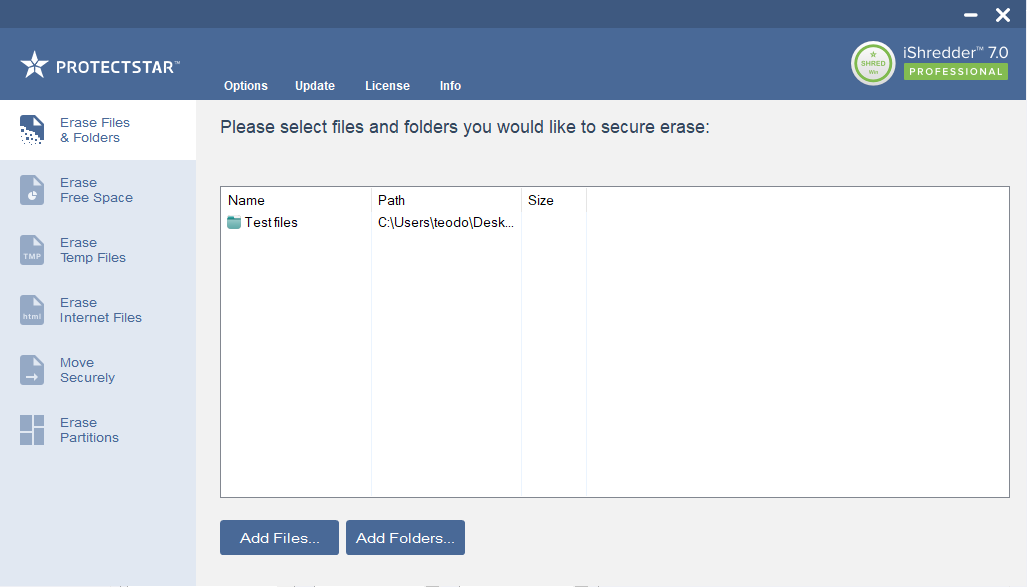Open the License menu

[x=387, y=86]
